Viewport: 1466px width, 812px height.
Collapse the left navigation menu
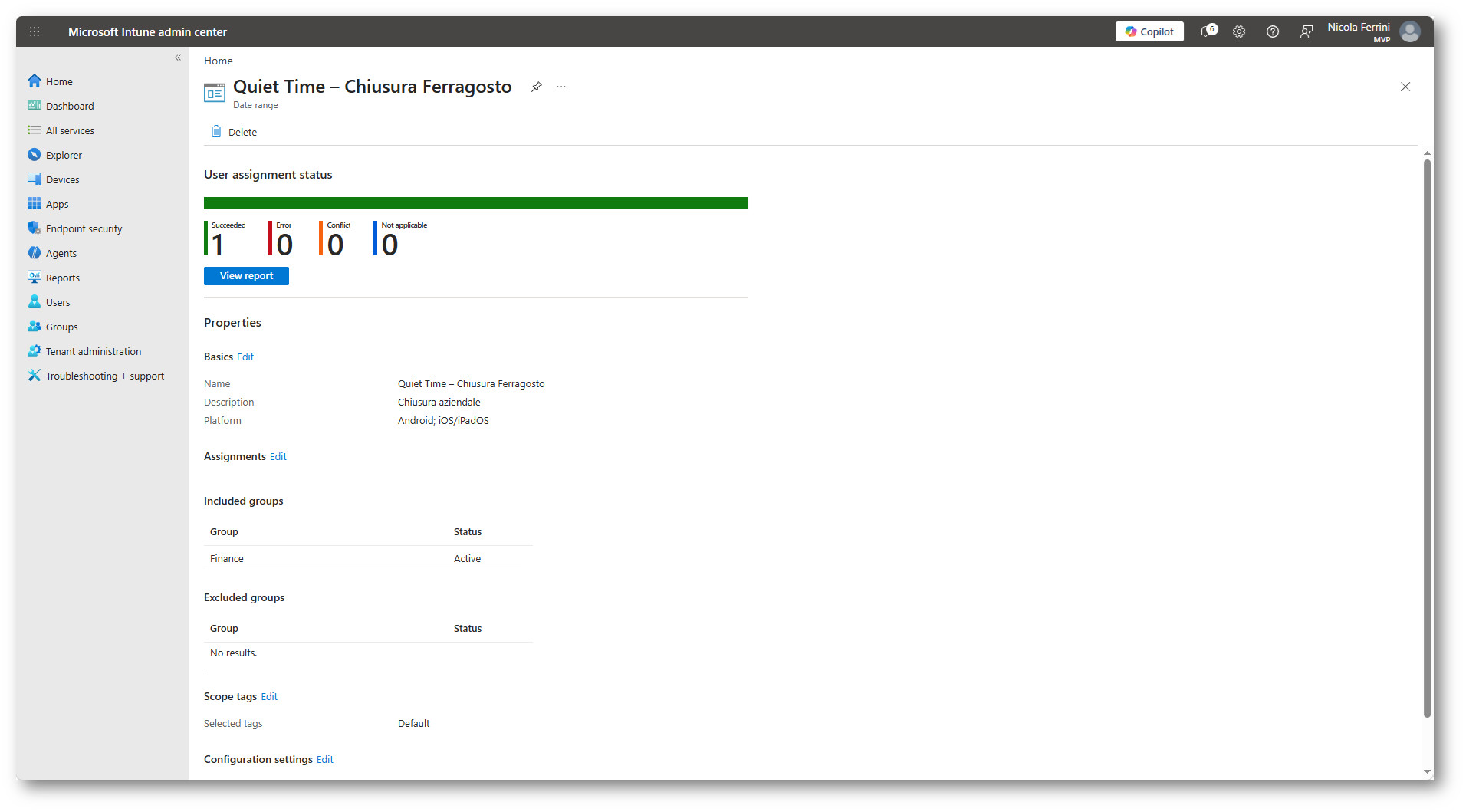[x=178, y=58]
